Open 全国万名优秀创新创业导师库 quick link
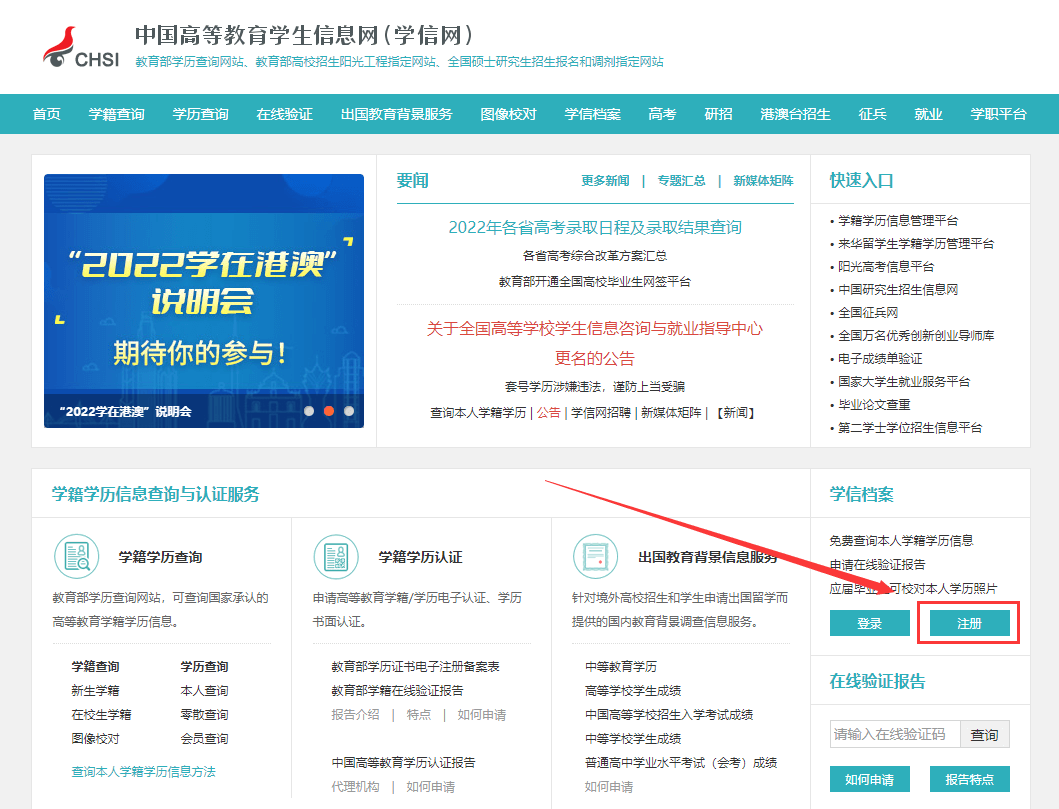Image resolution: width=1059 pixels, height=809 pixels. (x=916, y=336)
